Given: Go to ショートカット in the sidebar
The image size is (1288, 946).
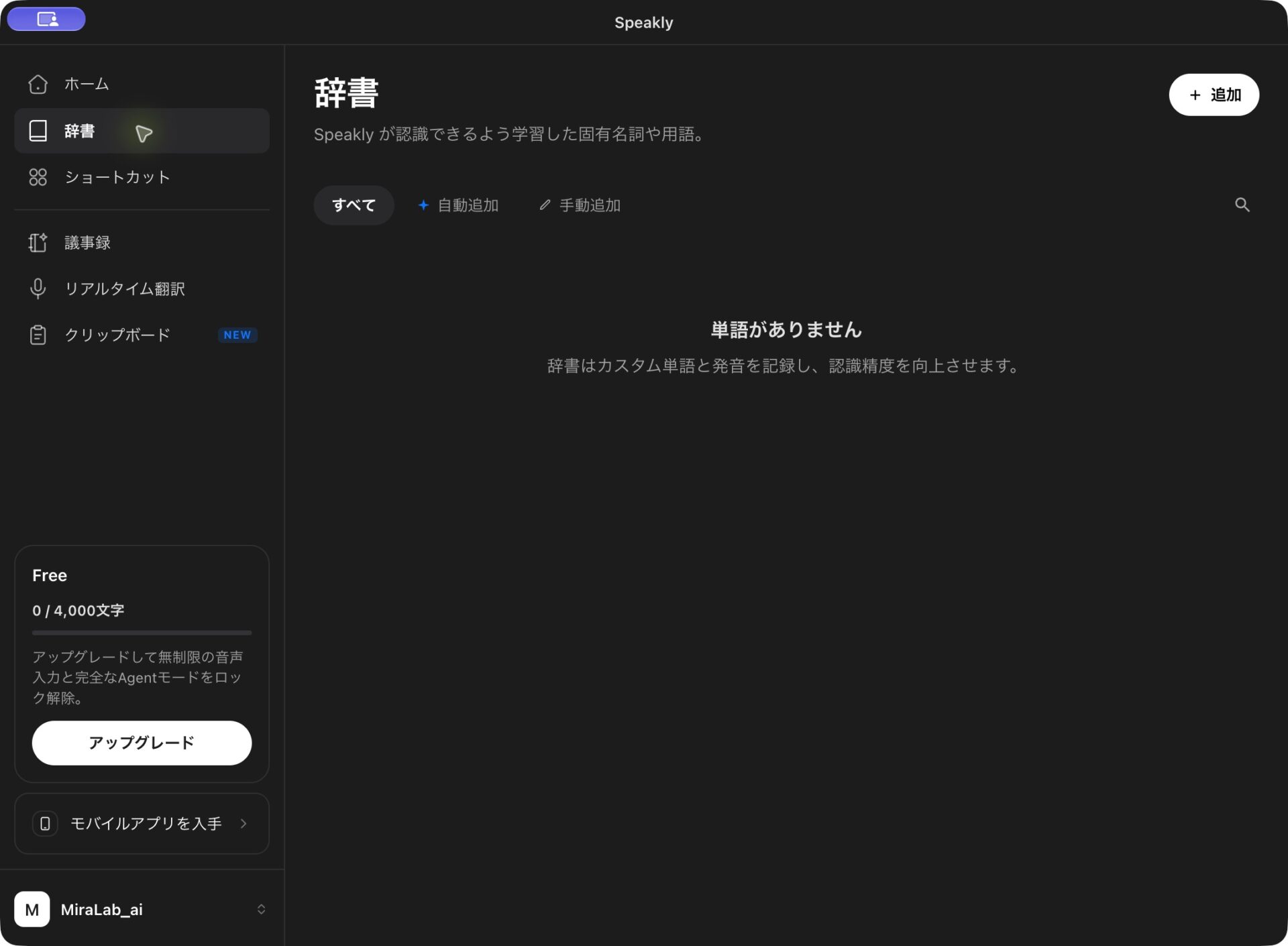Looking at the screenshot, I should (x=142, y=177).
